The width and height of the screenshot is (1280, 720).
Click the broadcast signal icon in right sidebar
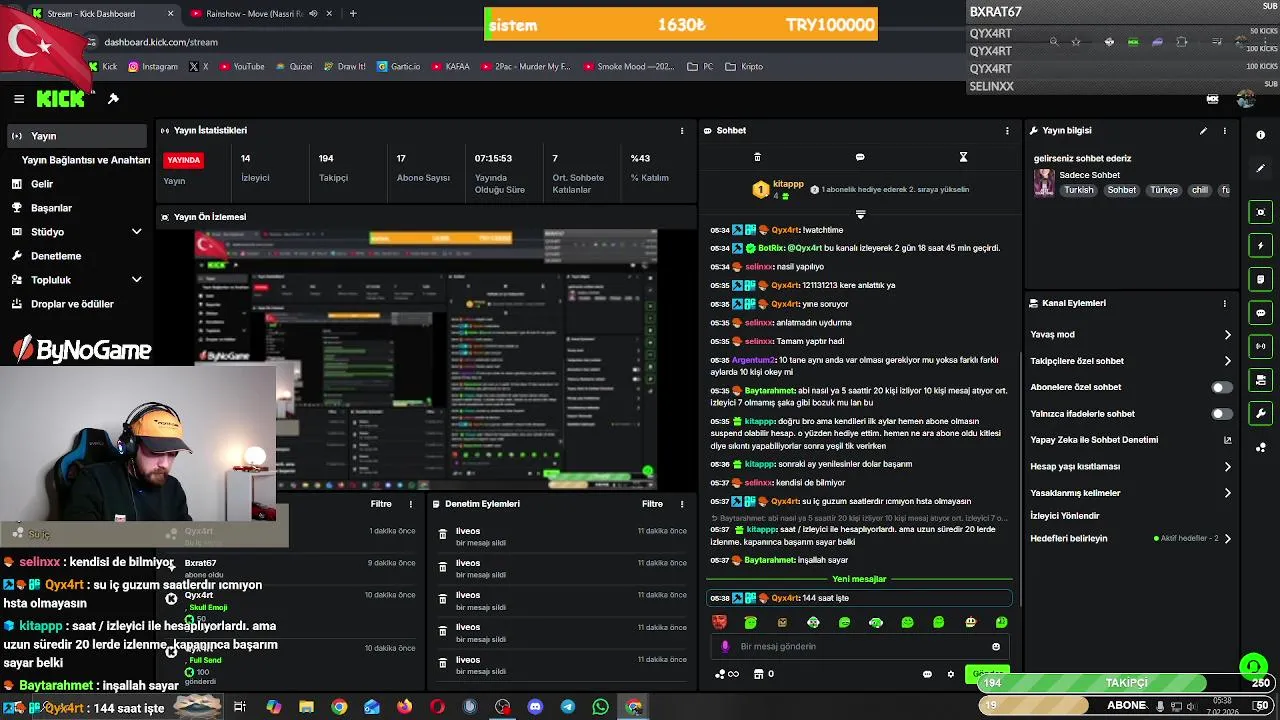pyautogui.click(x=1260, y=346)
